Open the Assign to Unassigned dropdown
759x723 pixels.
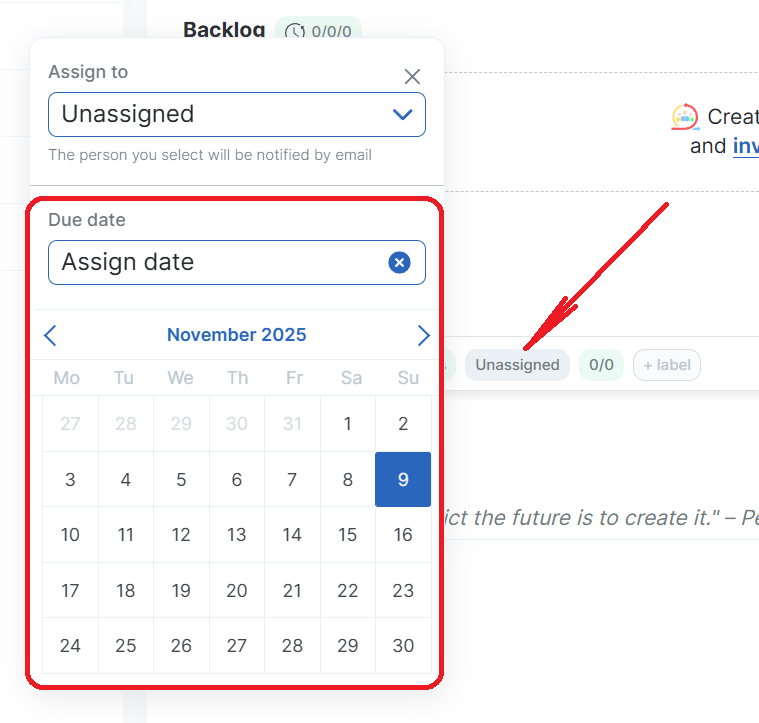[237, 114]
